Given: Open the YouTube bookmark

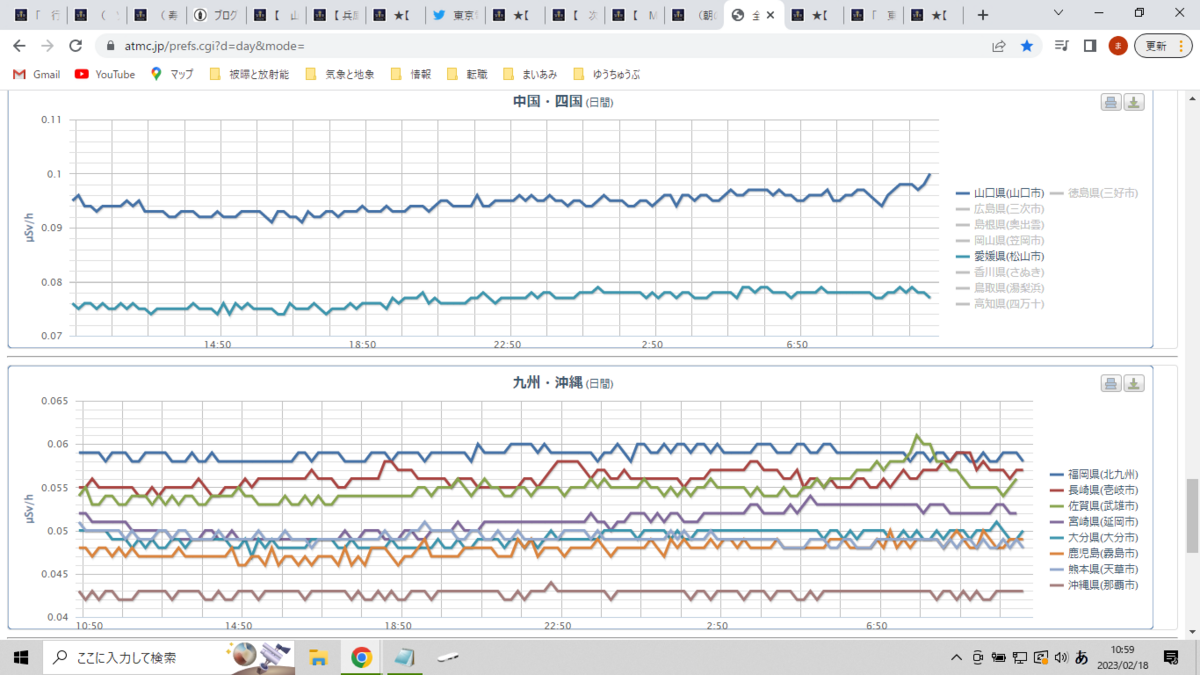Looking at the screenshot, I should tap(105, 74).
